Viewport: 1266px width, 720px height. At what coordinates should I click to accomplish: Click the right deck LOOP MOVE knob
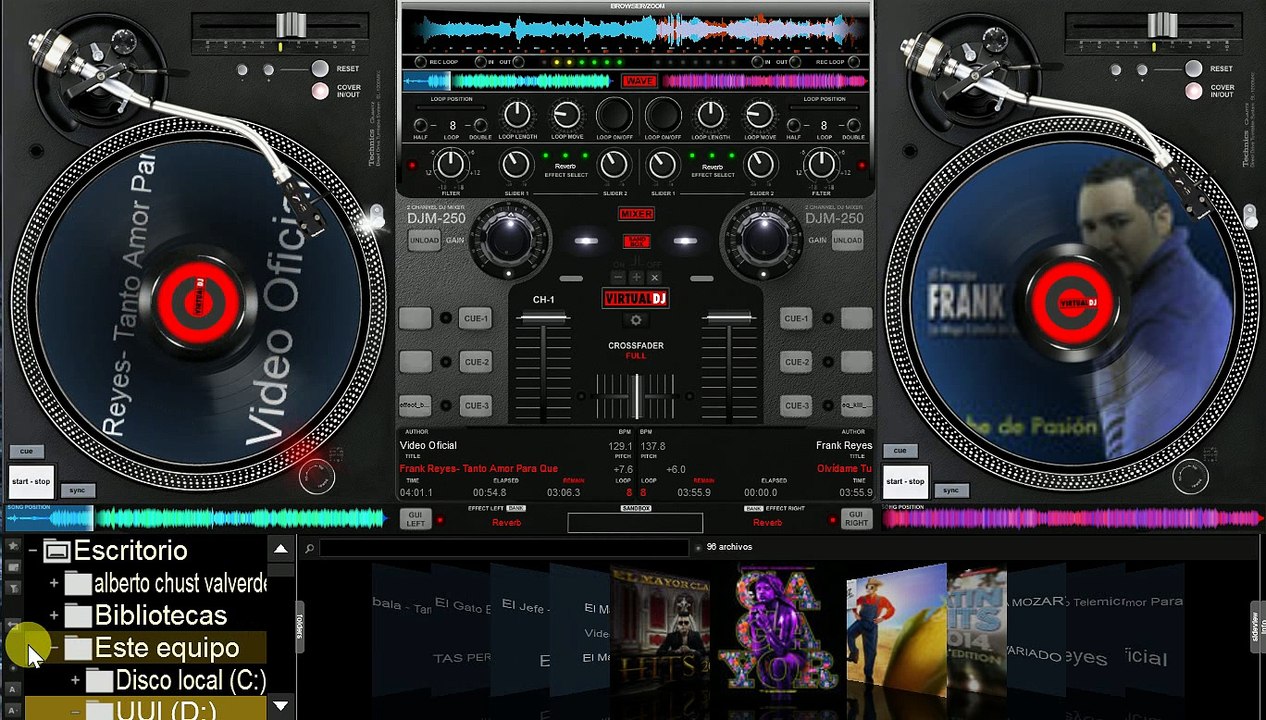point(759,115)
